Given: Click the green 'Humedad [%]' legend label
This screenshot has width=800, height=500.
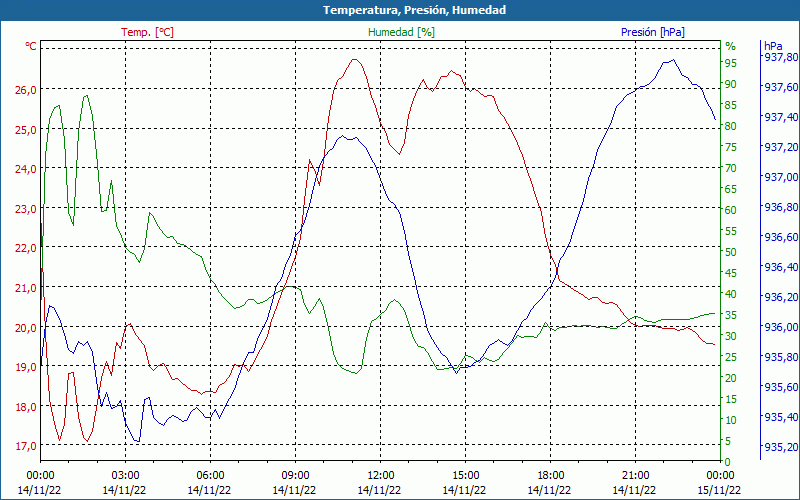Looking at the screenshot, I should coord(401,32).
